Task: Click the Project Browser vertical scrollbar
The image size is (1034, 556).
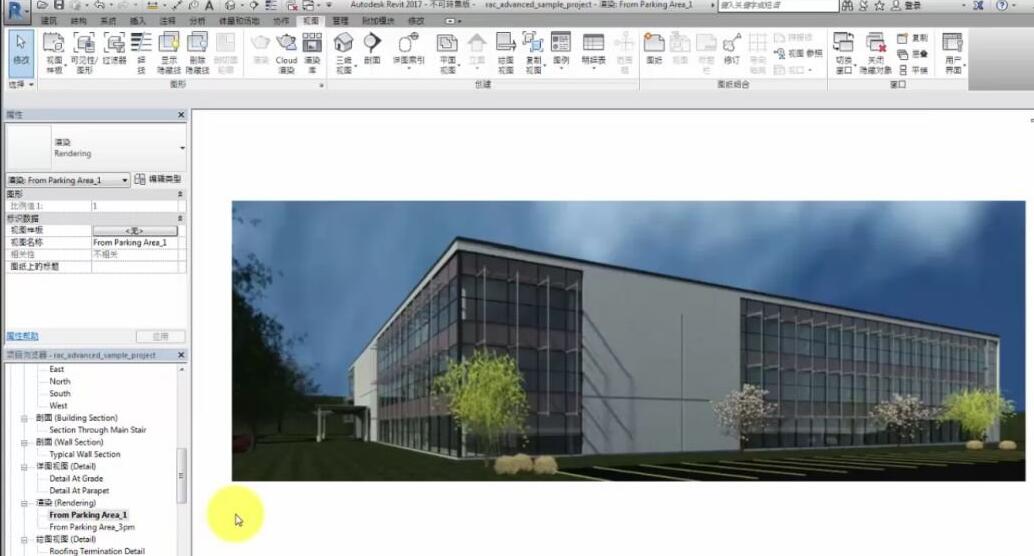Action: point(181,475)
